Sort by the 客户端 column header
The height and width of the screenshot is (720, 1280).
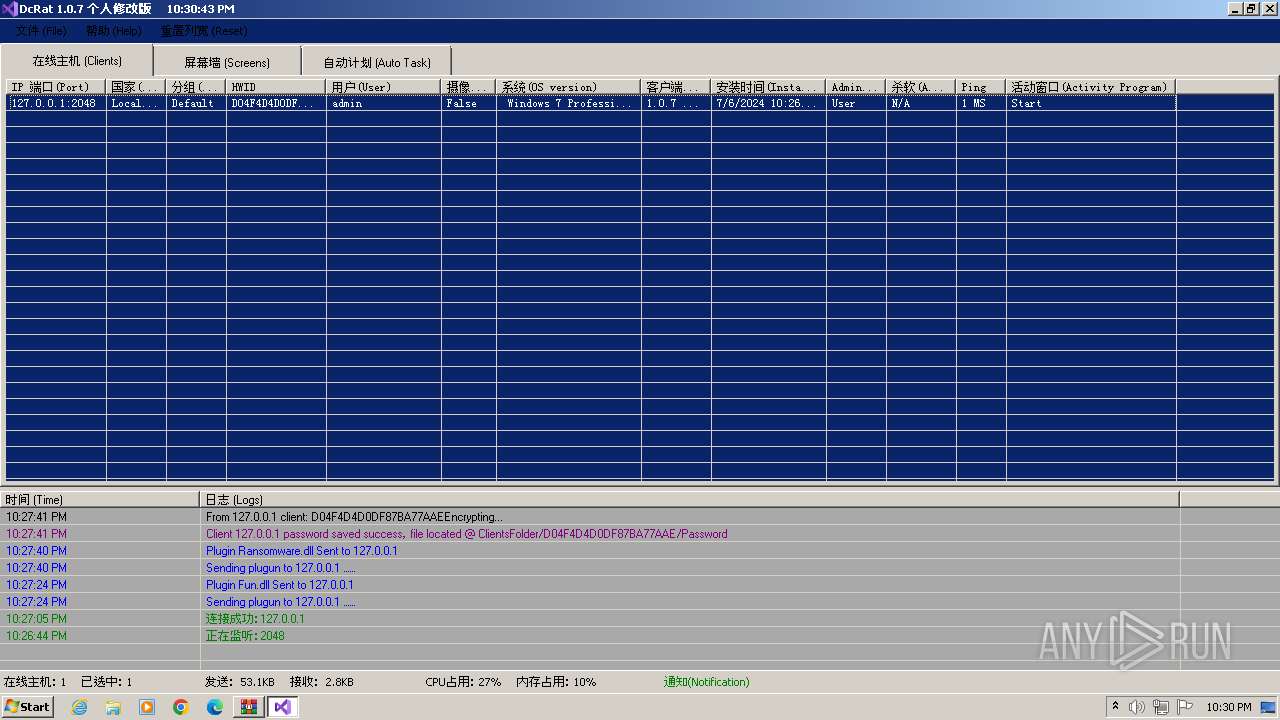pos(676,87)
